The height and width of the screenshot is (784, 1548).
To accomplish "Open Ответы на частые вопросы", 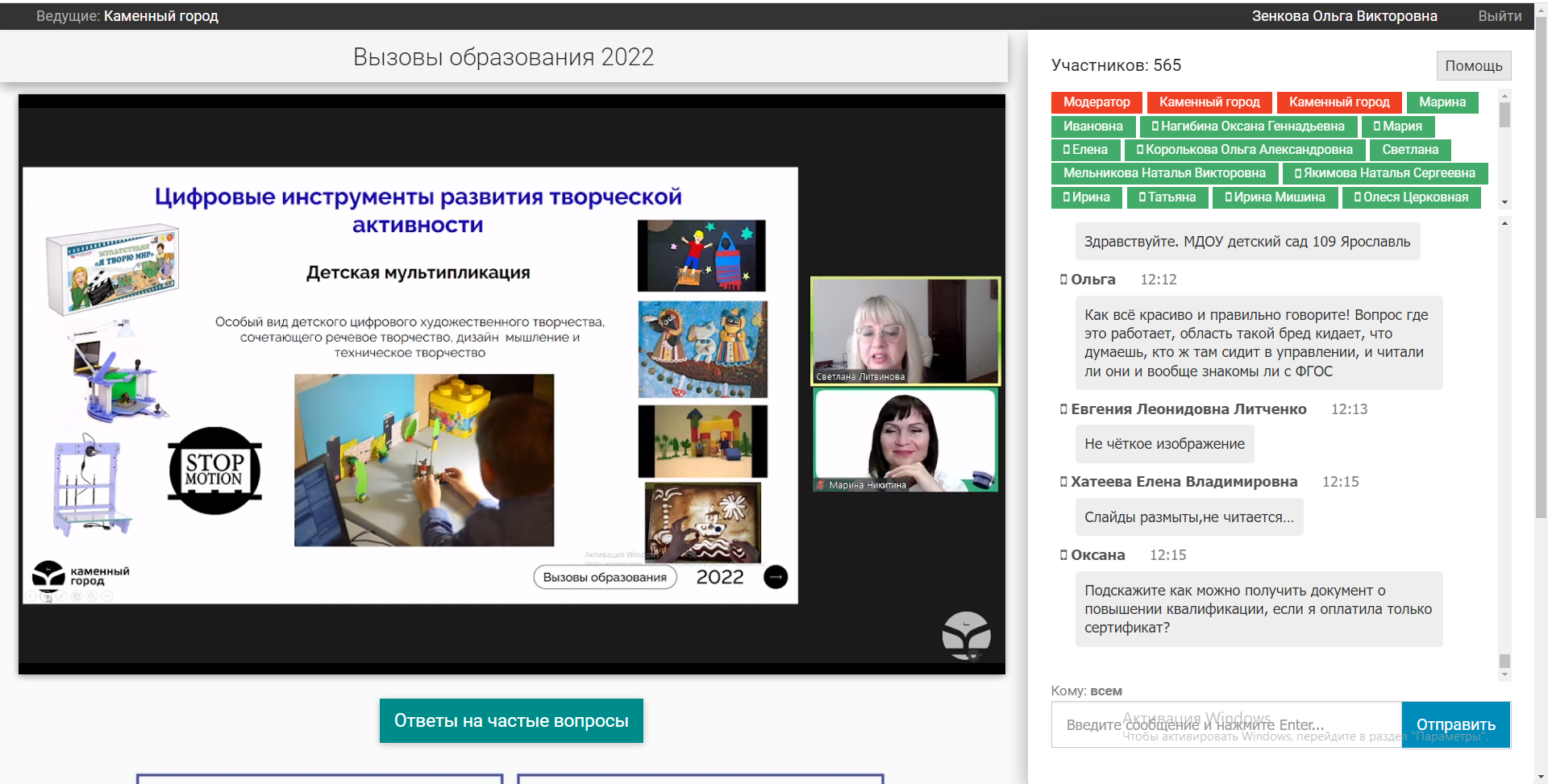I will tap(511, 720).
